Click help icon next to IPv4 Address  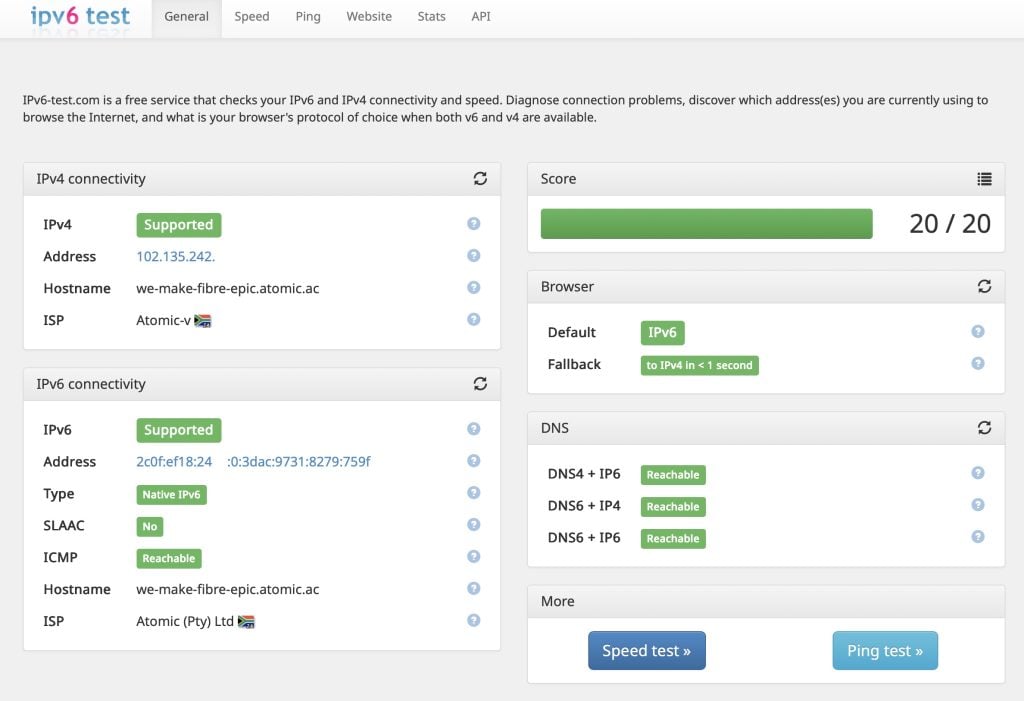pos(473,255)
